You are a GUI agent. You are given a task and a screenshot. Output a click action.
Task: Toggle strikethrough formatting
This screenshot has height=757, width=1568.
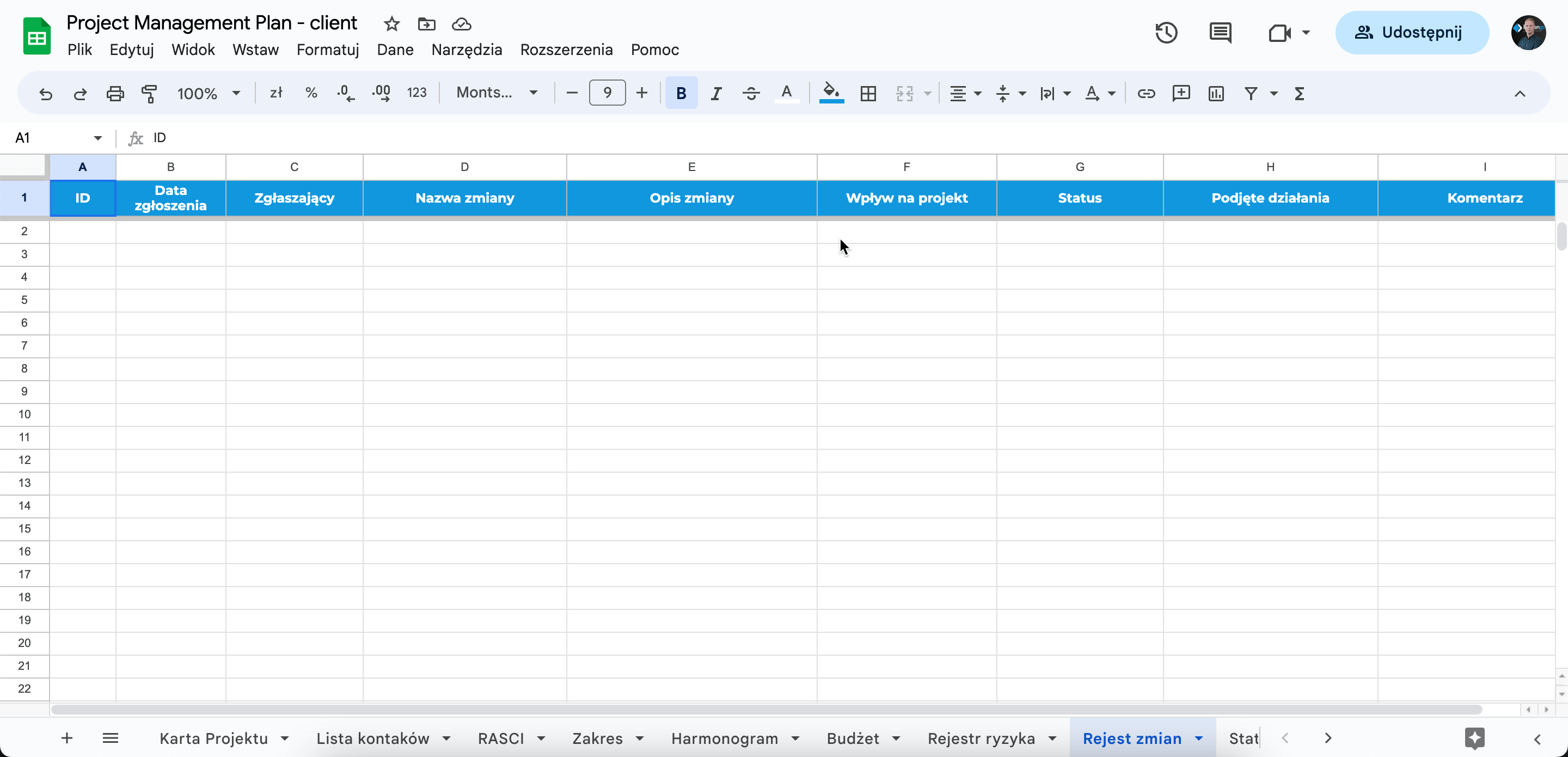(751, 93)
